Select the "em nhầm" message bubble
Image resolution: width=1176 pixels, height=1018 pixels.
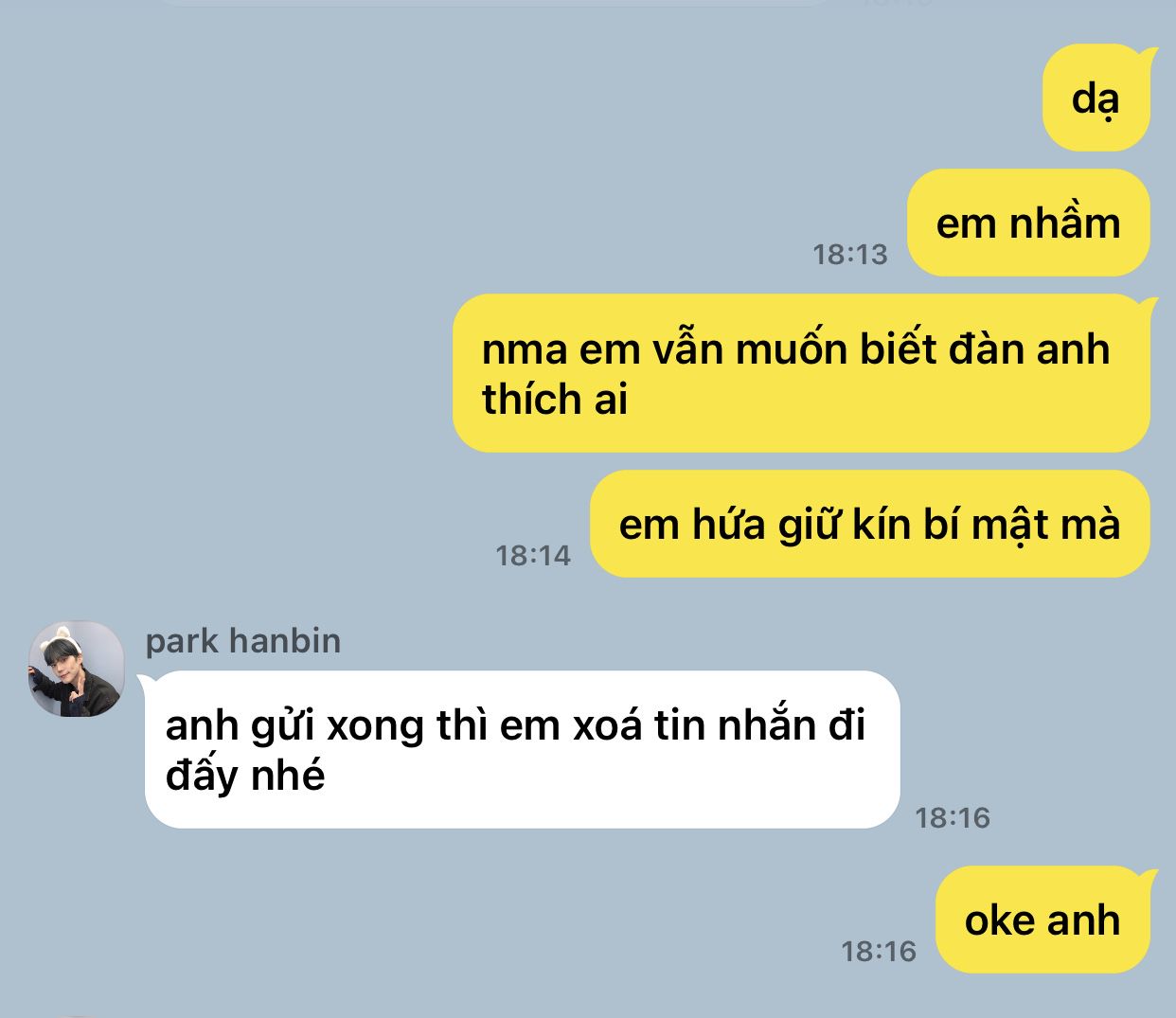pyautogui.click(x=1028, y=223)
